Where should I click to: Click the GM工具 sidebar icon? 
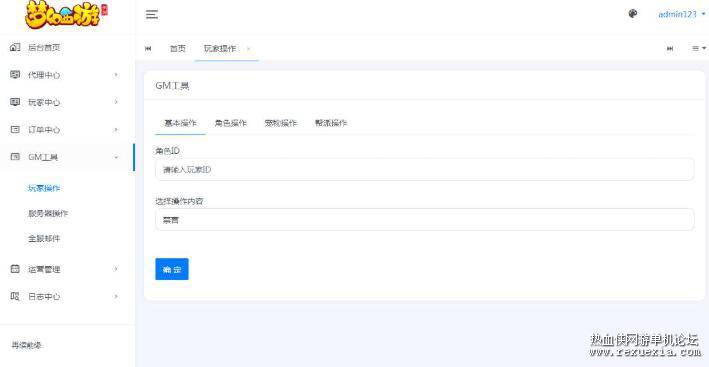(15, 157)
